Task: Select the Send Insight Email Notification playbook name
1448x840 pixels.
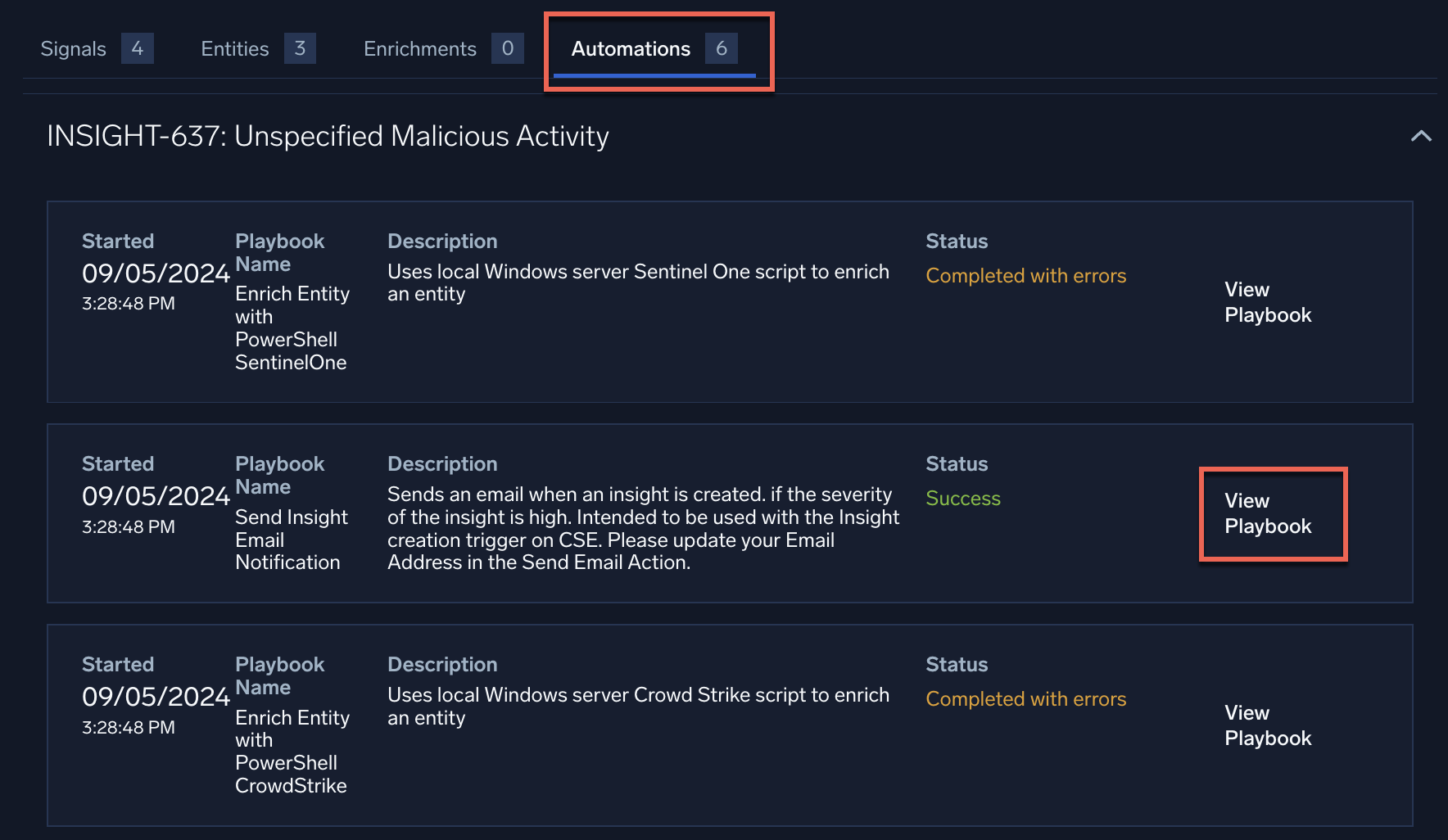Action: coord(292,540)
